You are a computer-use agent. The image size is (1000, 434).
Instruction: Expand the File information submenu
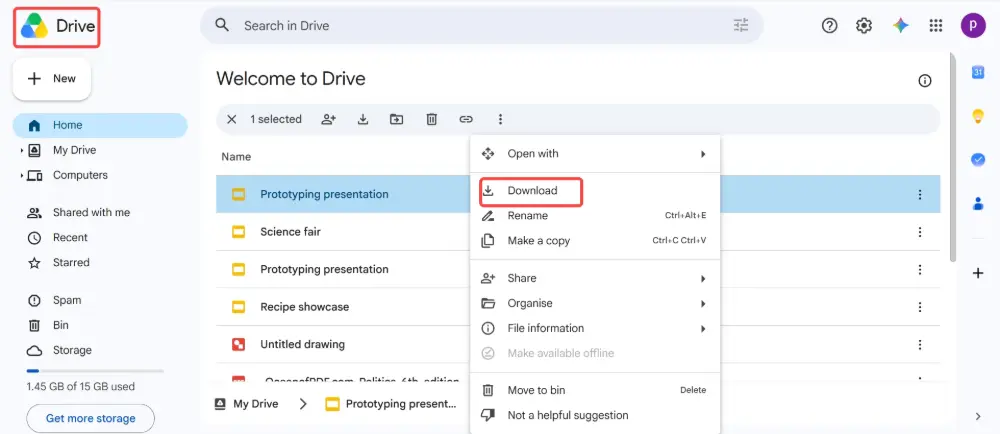click(x=703, y=328)
